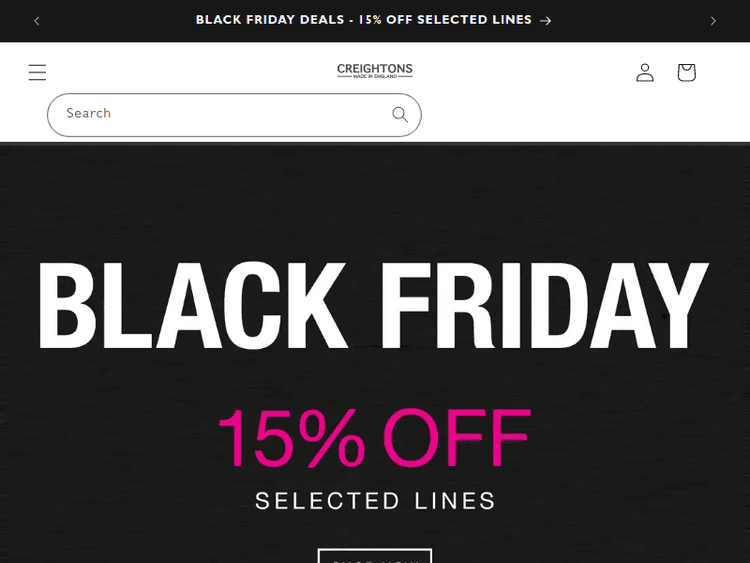Go to homepage via Creightons logo
Image resolution: width=750 pixels, height=563 pixels.
coord(375,70)
